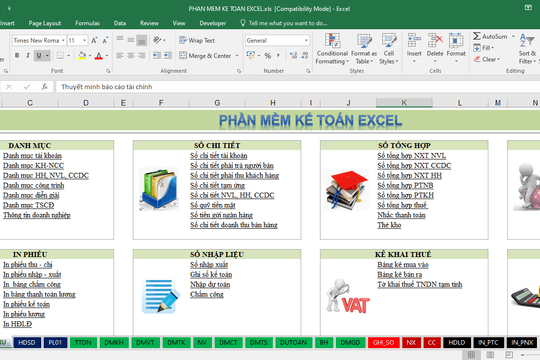Open the Developer tab
The image size is (540, 360).
coord(213,23)
